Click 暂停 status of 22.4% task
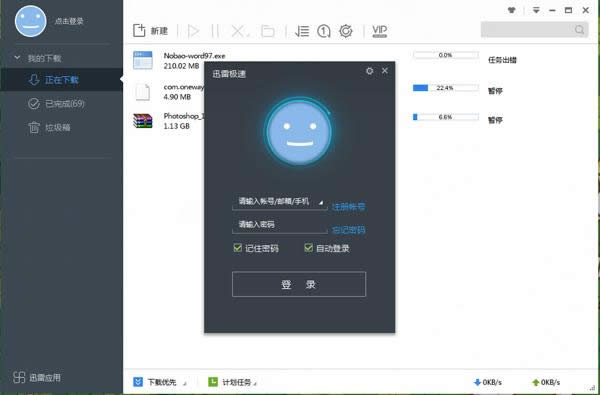The height and width of the screenshot is (395, 600). click(495, 91)
